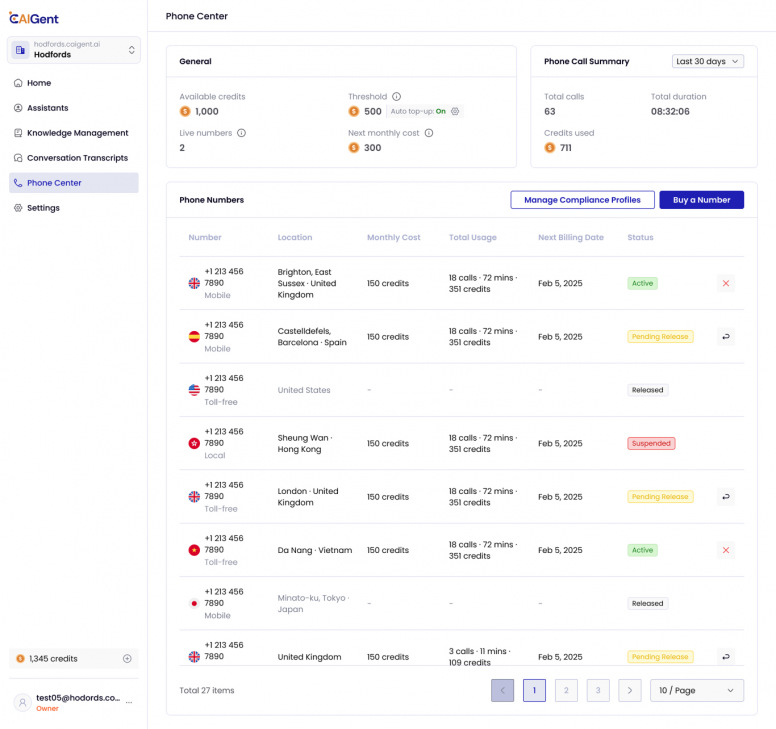Screen dimensions: 776x729
Task: Undo release for Castelldefels number
Action: click(x=726, y=337)
